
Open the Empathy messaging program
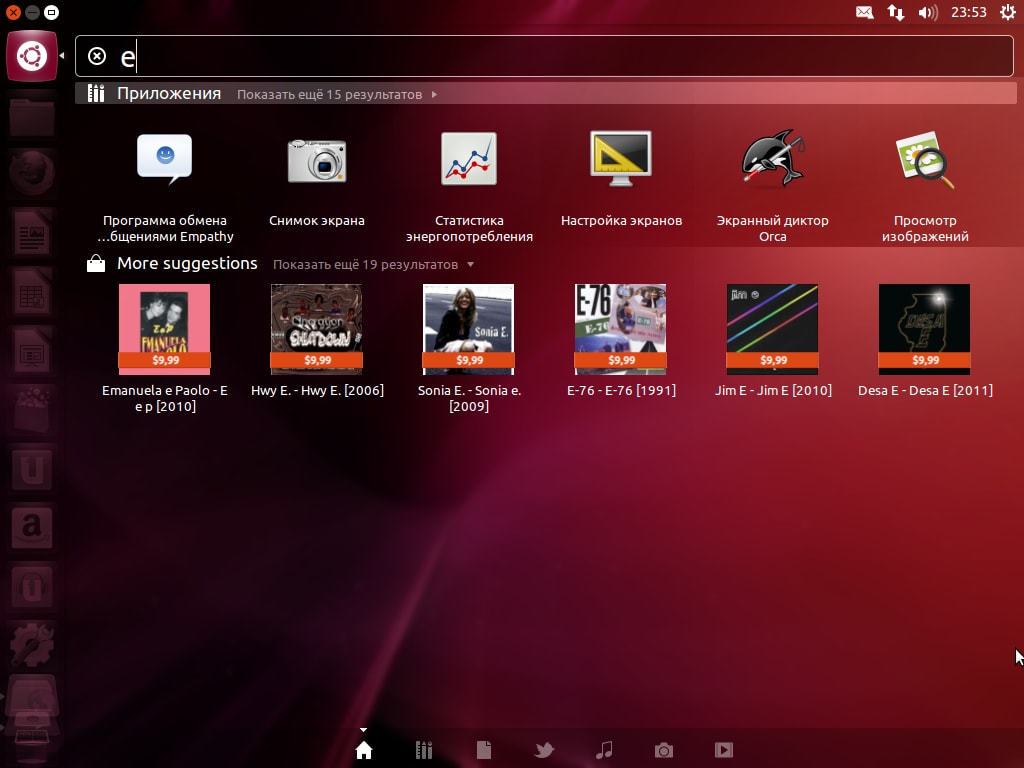point(165,160)
